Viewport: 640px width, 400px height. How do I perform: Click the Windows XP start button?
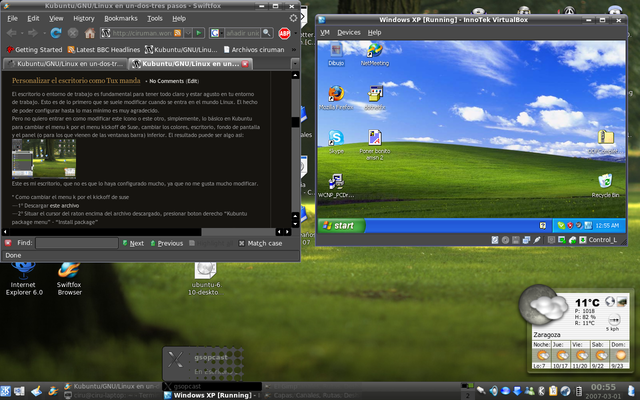coord(341,225)
